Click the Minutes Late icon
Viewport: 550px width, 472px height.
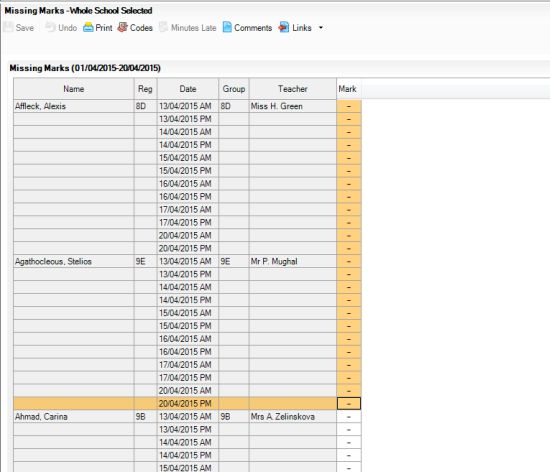tap(164, 27)
